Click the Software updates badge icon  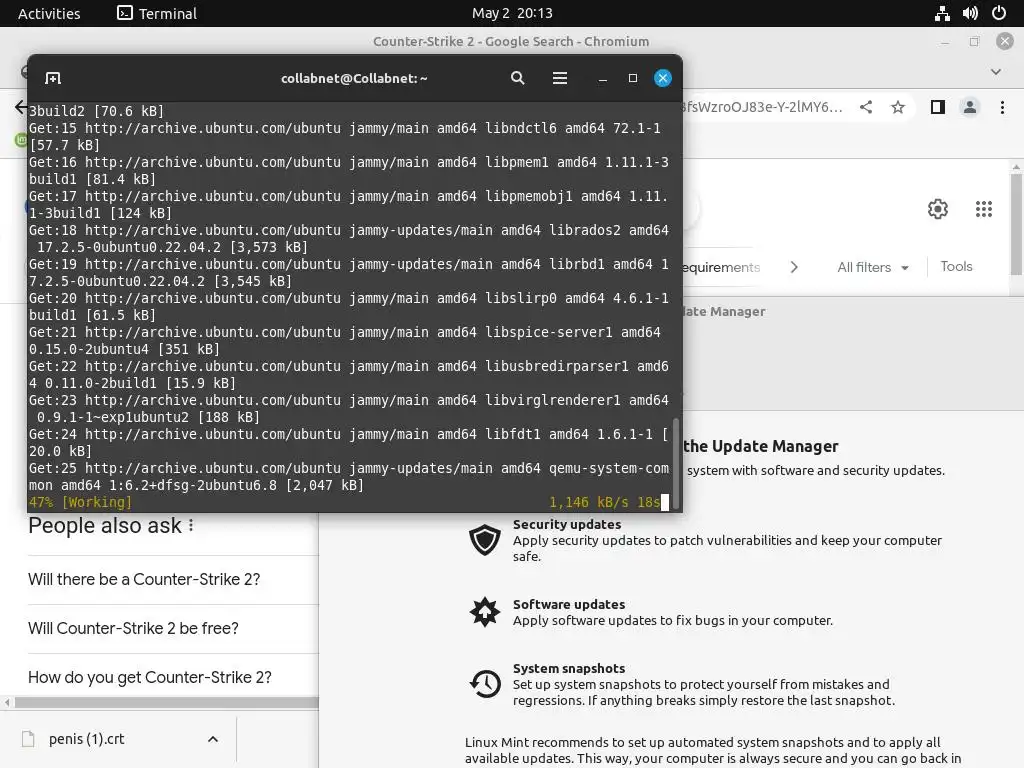[485, 612]
